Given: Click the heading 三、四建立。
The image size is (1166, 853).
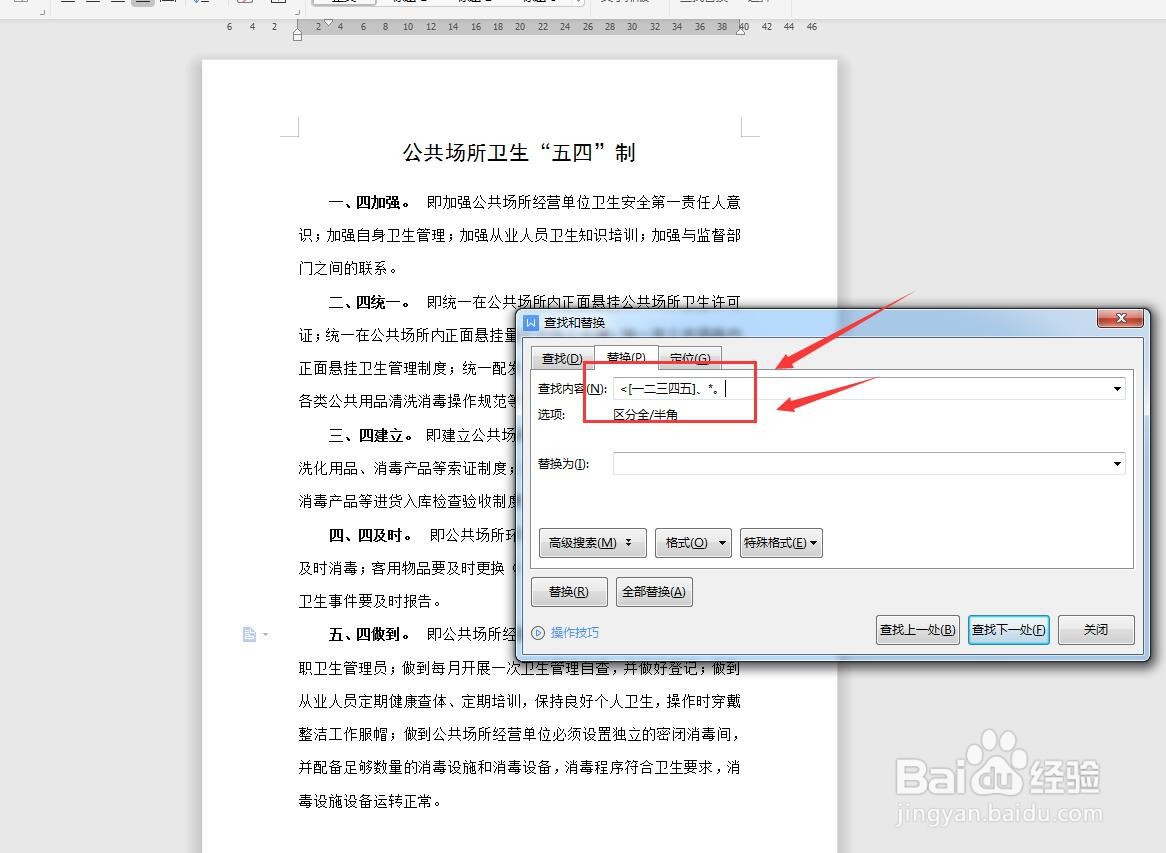Looking at the screenshot, I should pyautogui.click(x=370, y=435).
